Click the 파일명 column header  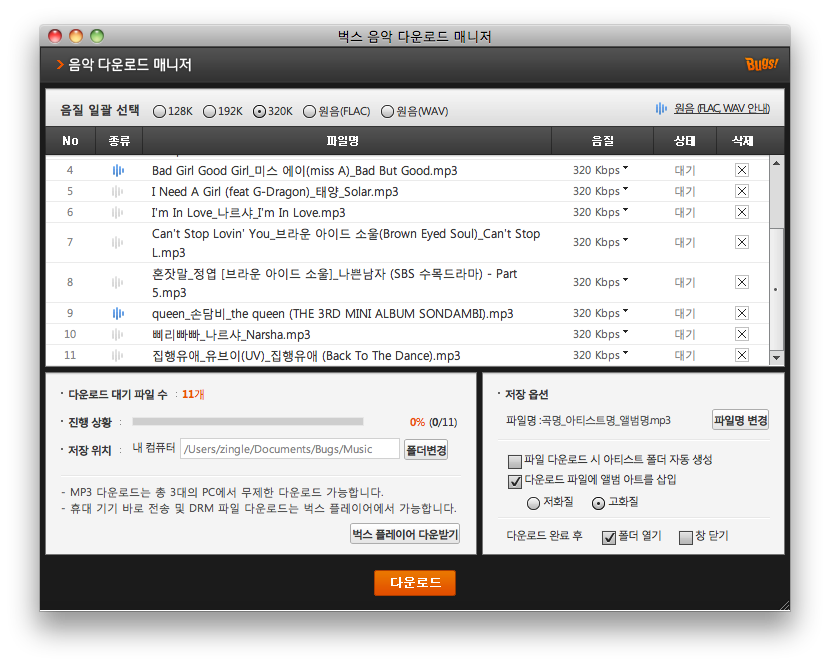pyautogui.click(x=347, y=141)
